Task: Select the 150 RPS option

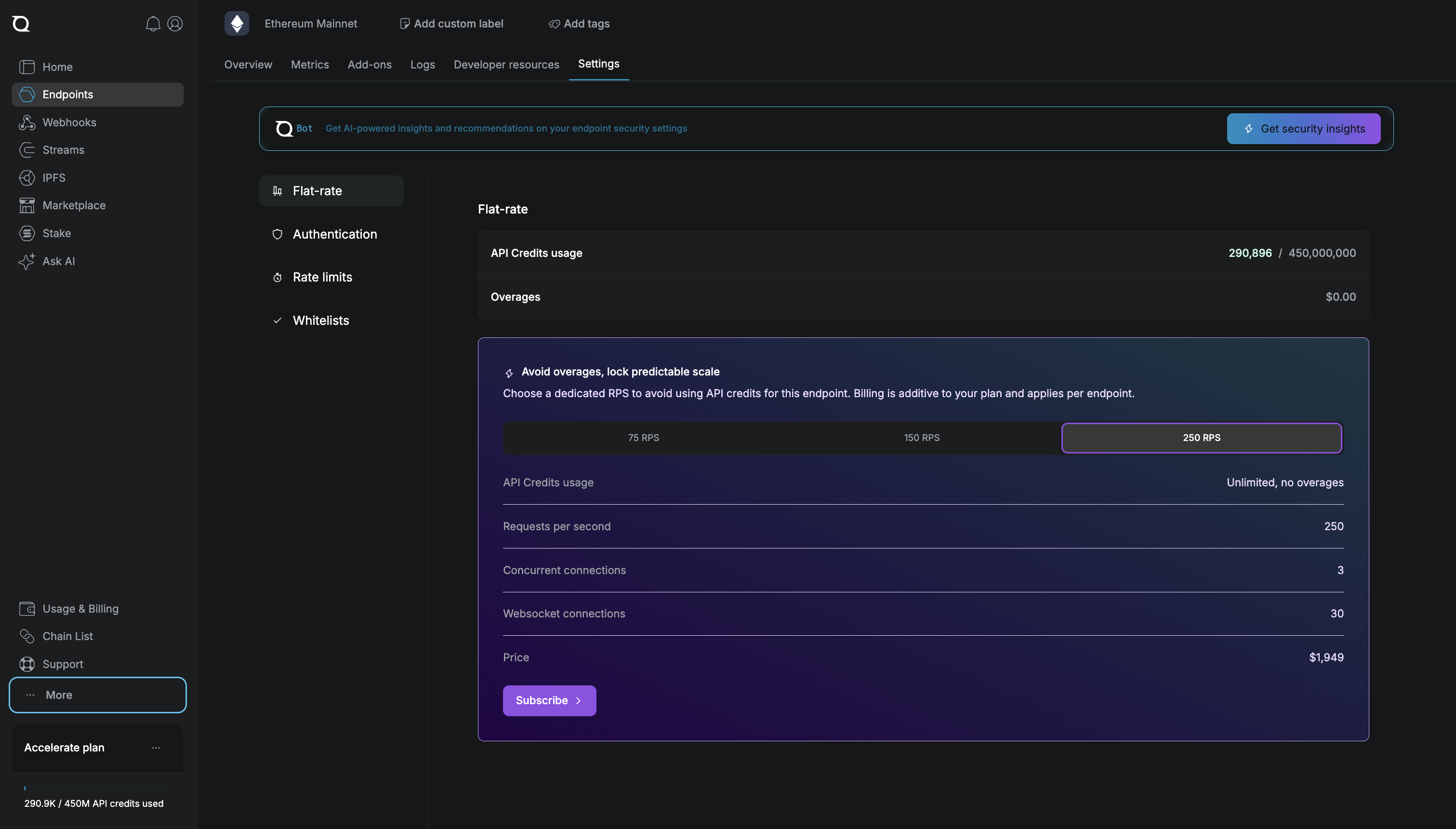Action: tap(921, 437)
